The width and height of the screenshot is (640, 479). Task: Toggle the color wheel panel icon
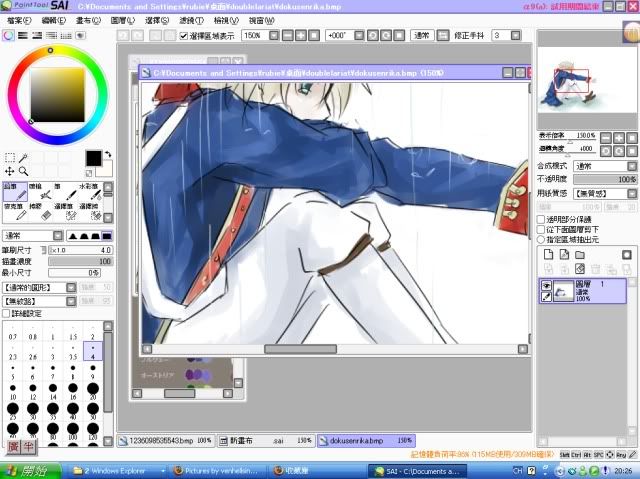8,35
